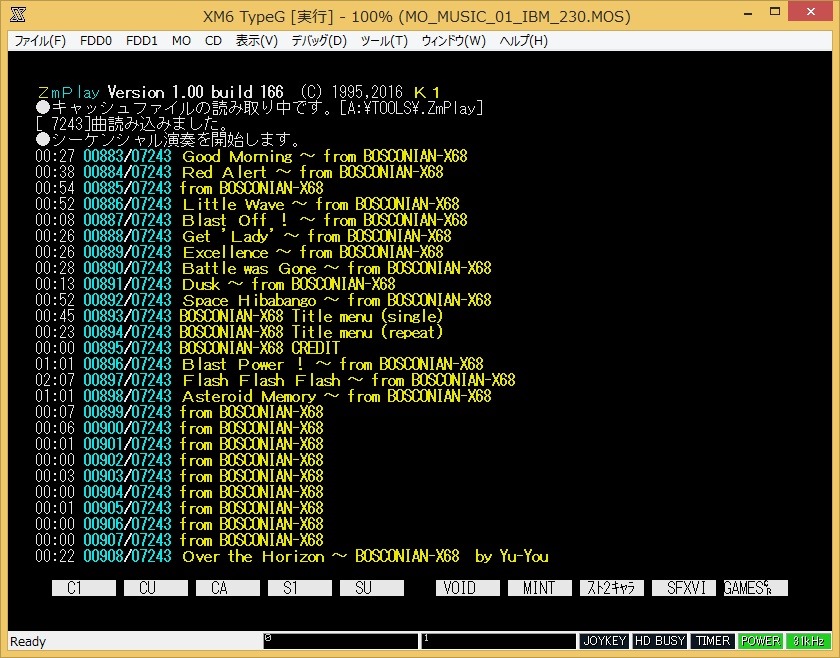
Task: Minimize the XM6 TypeG window
Action: [x=748, y=12]
